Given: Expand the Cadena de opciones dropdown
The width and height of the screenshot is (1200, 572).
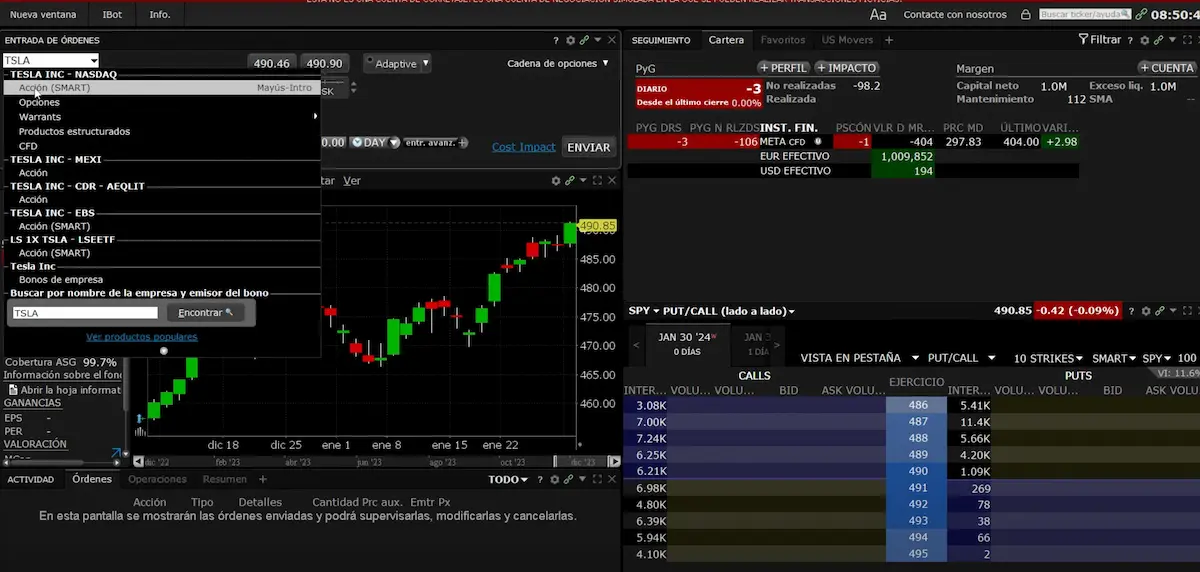Looking at the screenshot, I should (x=558, y=63).
